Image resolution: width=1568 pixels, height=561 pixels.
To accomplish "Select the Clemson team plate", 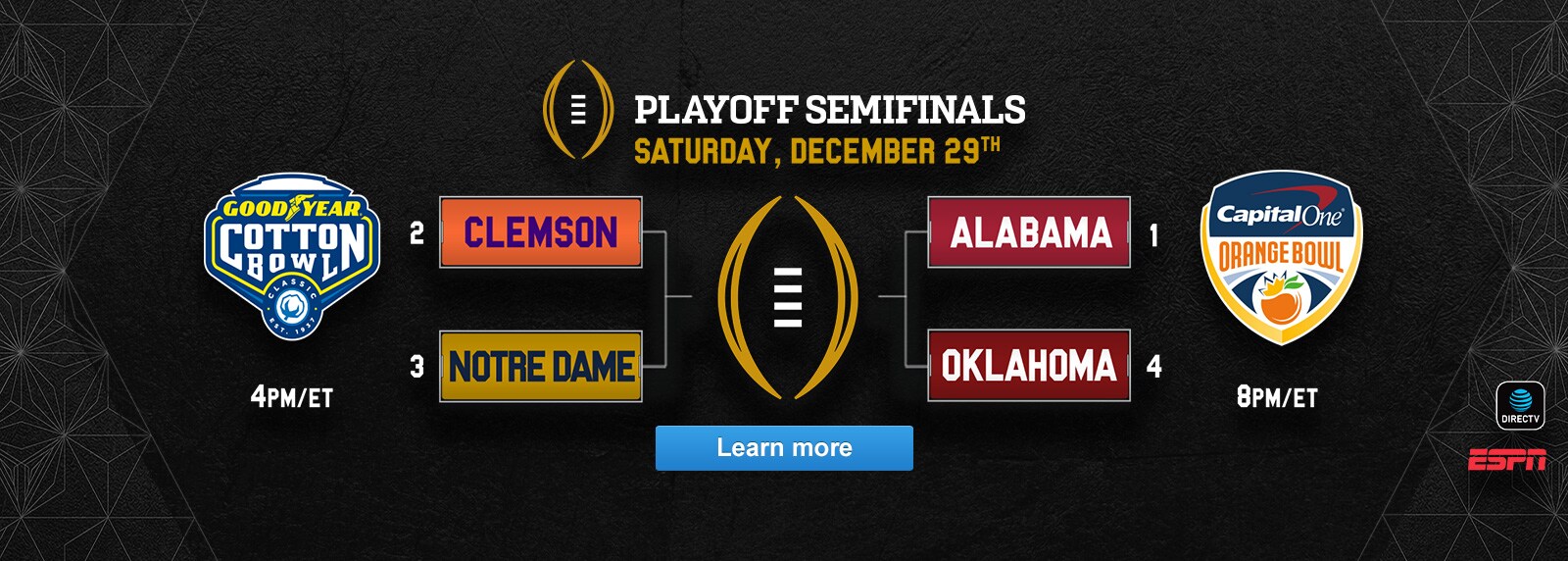I will pos(541,232).
